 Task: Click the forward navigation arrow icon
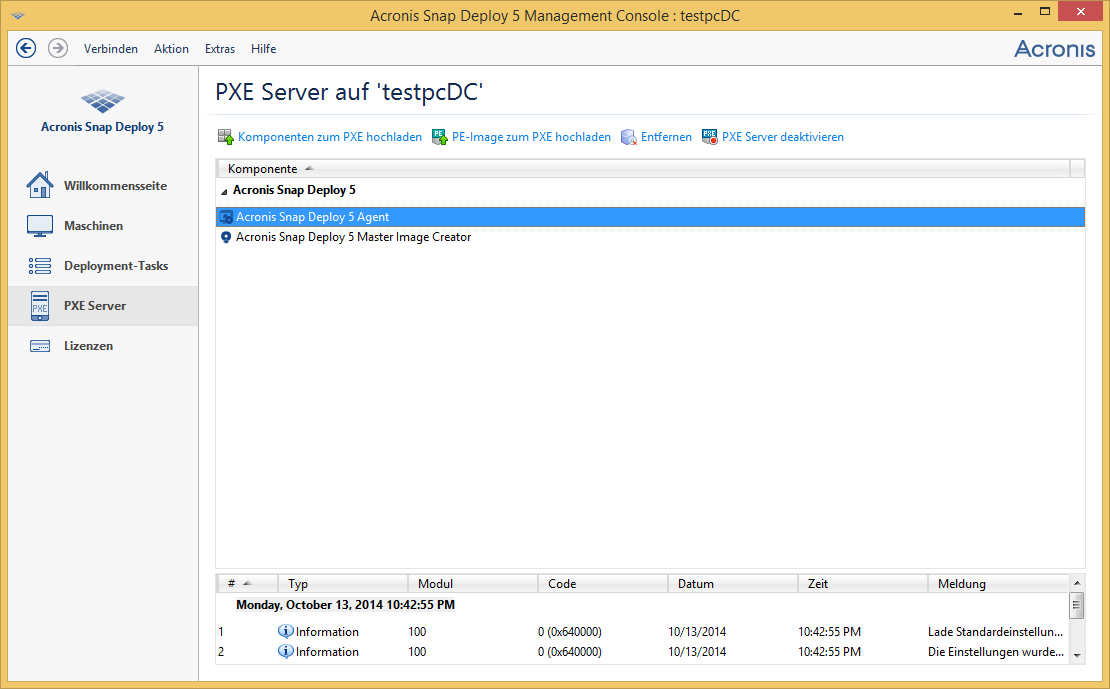point(58,48)
